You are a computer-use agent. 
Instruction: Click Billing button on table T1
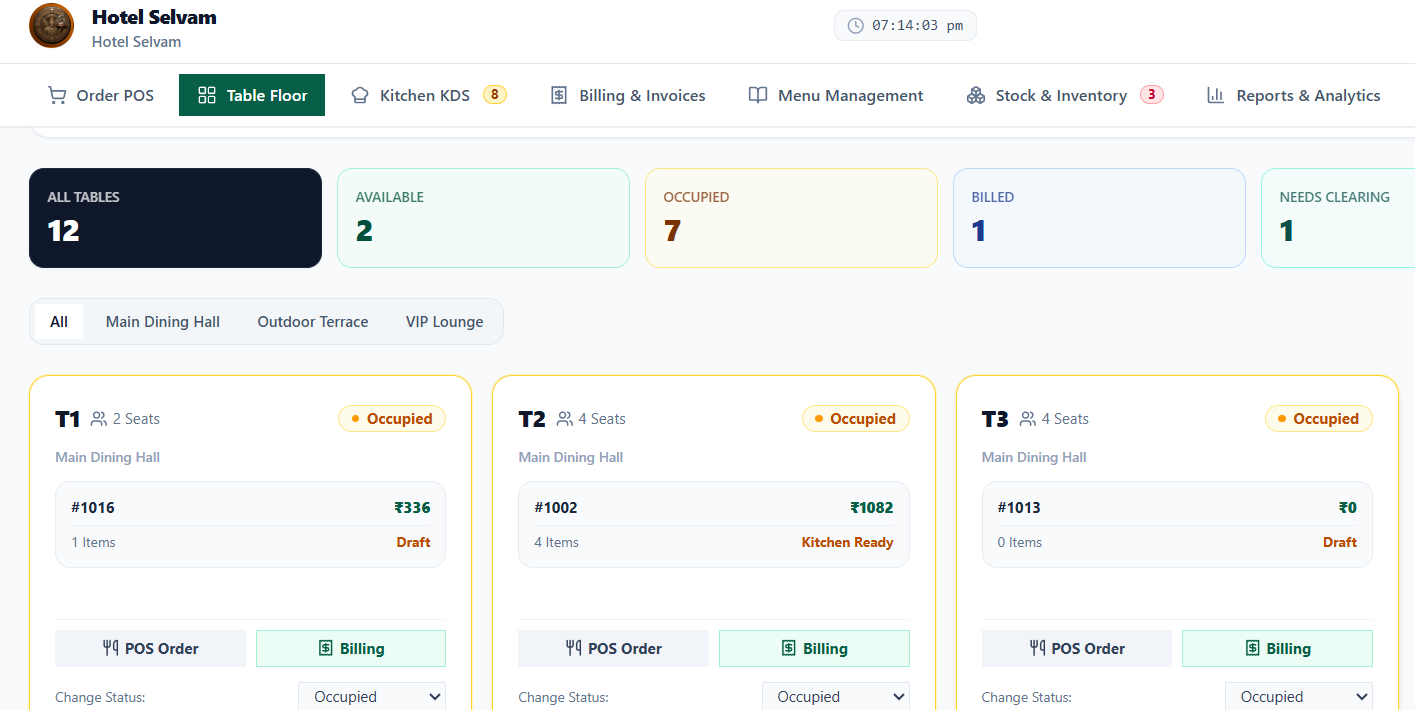(351, 648)
